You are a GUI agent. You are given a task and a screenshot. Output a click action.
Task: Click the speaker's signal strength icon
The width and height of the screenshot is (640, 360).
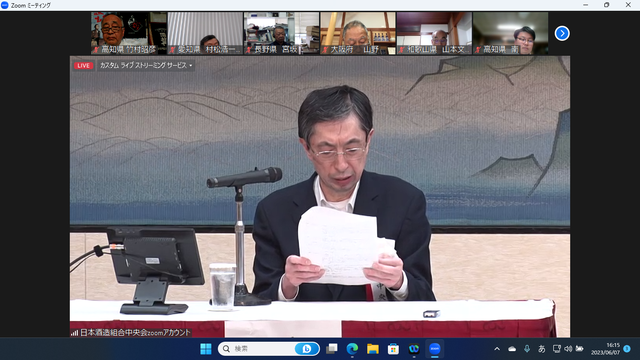[74, 333]
